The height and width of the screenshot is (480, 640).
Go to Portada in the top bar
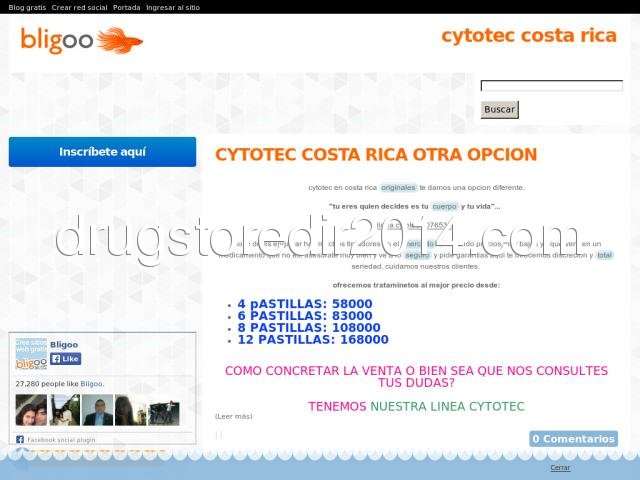[x=127, y=7]
